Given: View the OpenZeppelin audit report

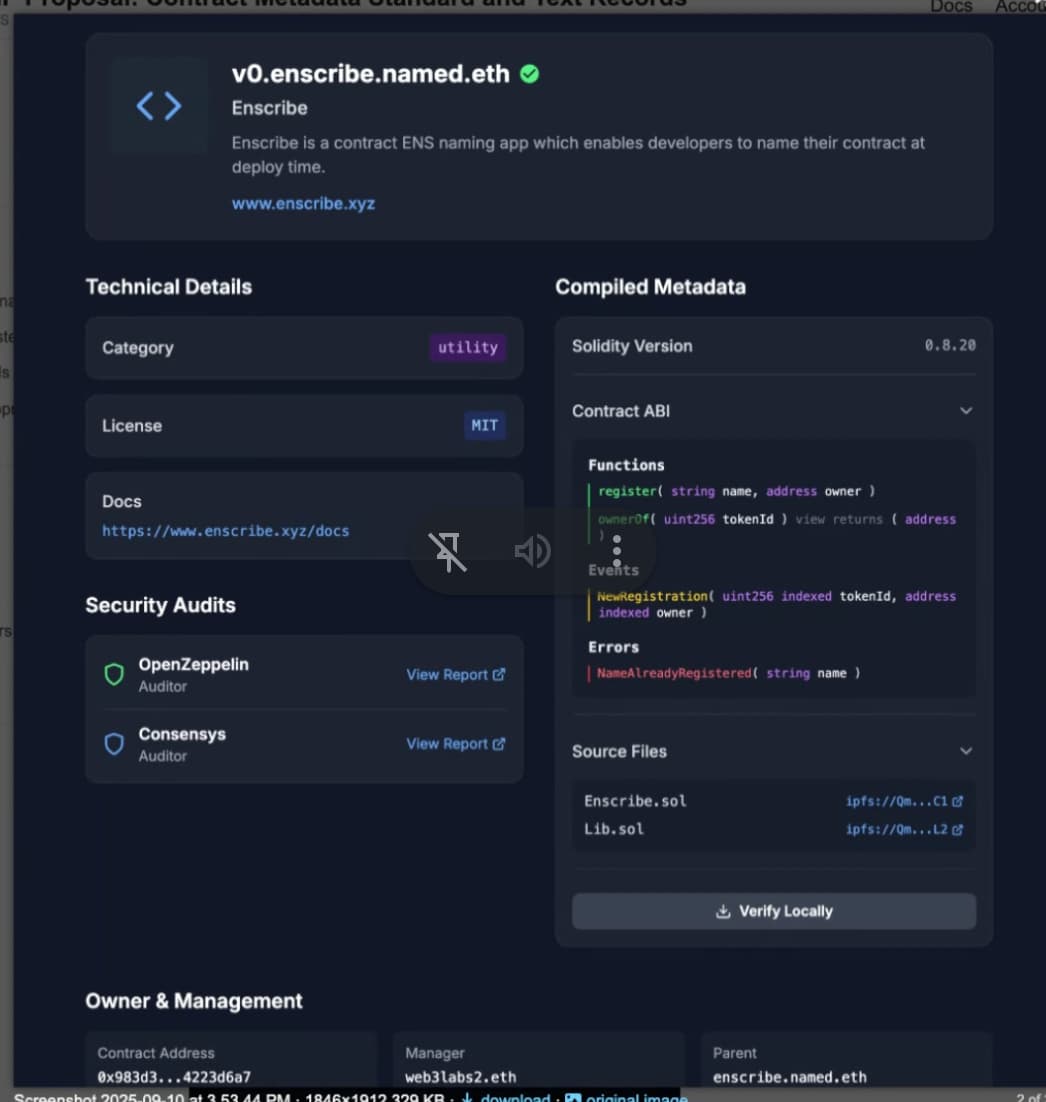Looking at the screenshot, I should [x=455, y=675].
